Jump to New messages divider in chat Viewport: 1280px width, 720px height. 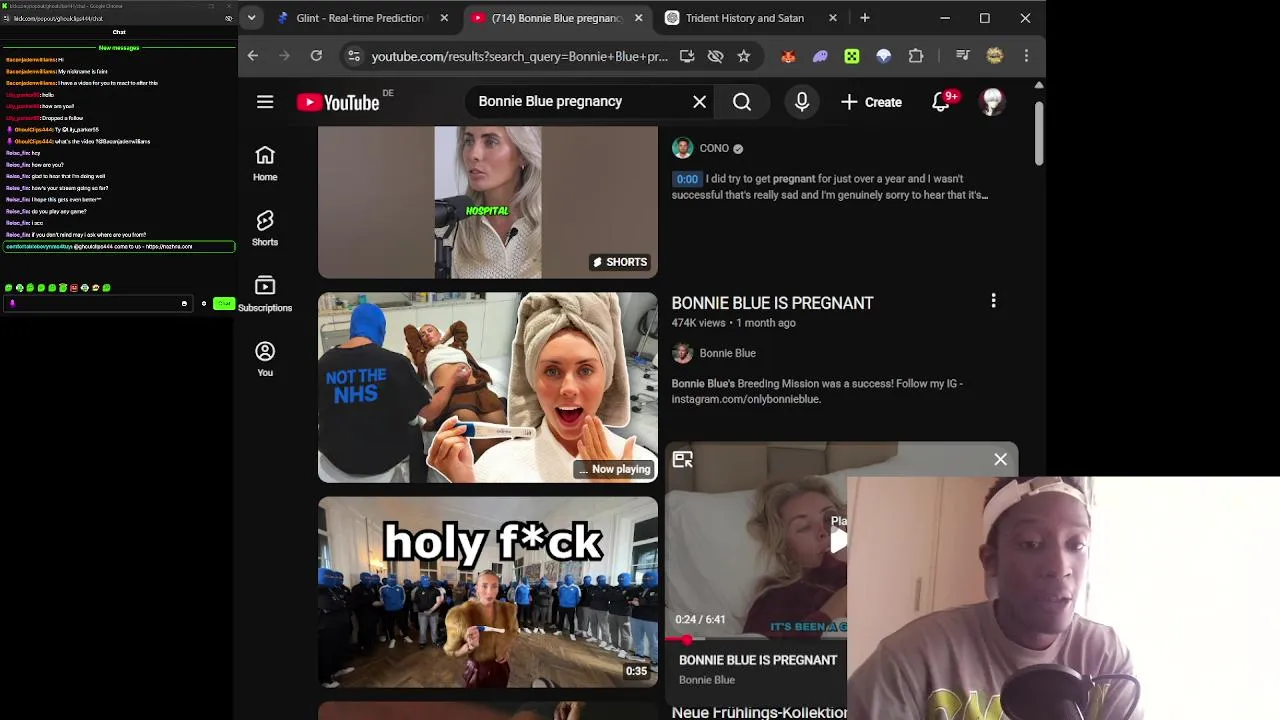tap(119, 48)
